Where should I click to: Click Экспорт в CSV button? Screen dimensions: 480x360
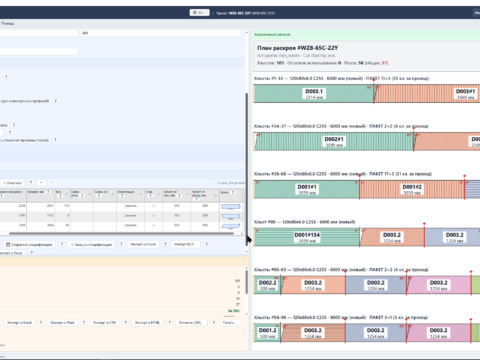(104, 323)
